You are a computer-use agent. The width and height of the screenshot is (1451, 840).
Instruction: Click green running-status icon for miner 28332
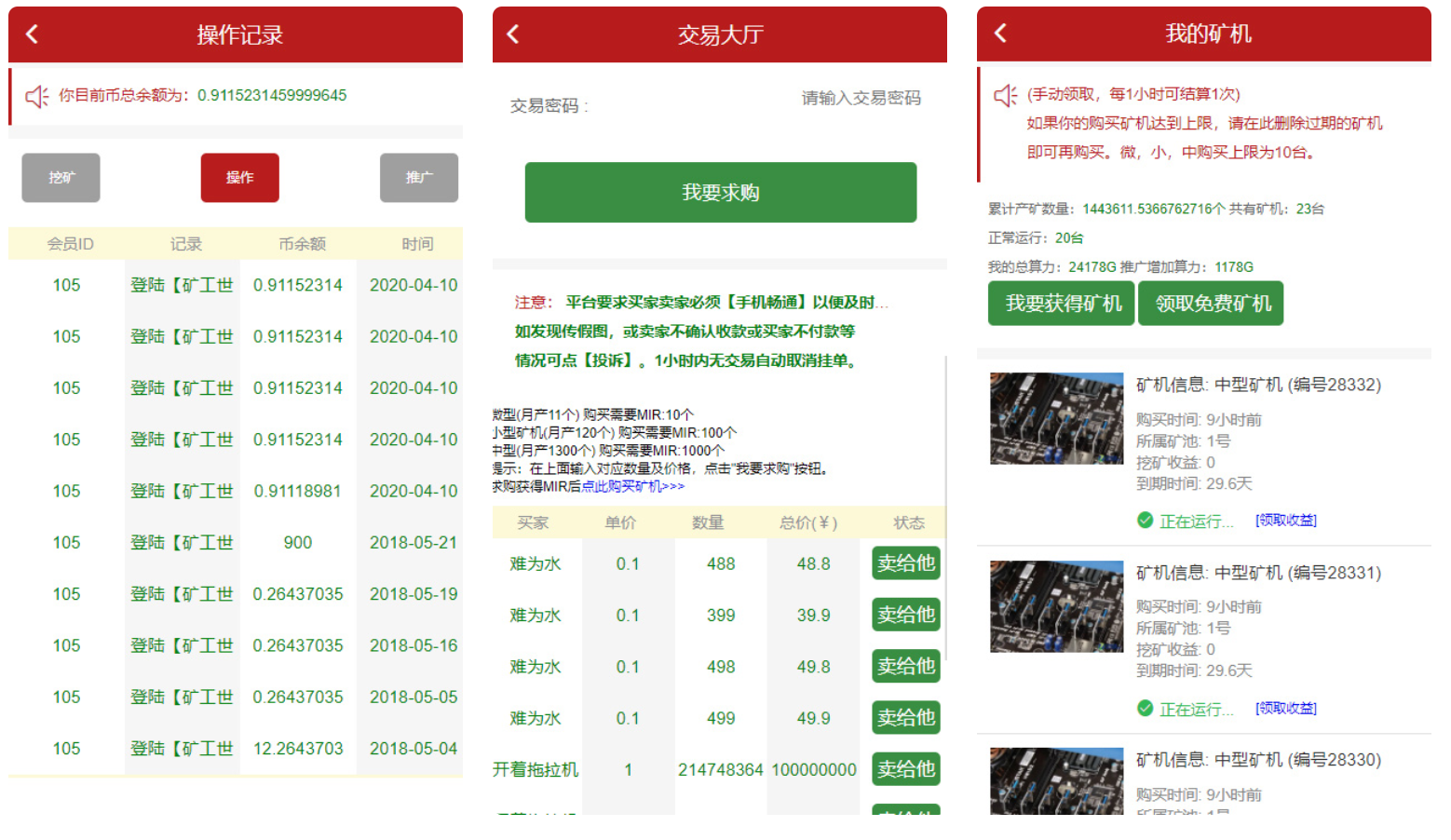click(x=1146, y=521)
